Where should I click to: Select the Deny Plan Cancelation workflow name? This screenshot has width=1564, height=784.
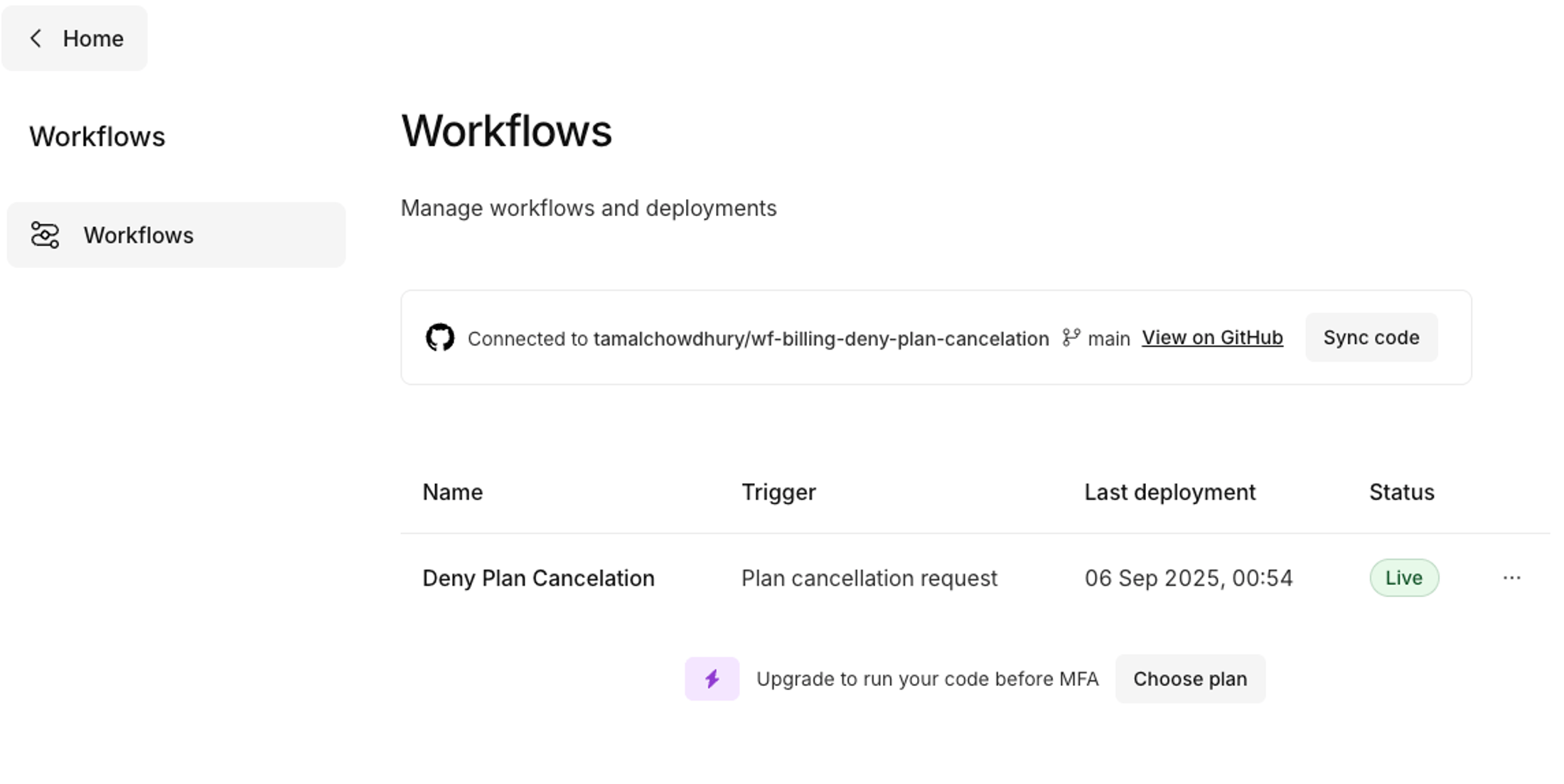538,578
